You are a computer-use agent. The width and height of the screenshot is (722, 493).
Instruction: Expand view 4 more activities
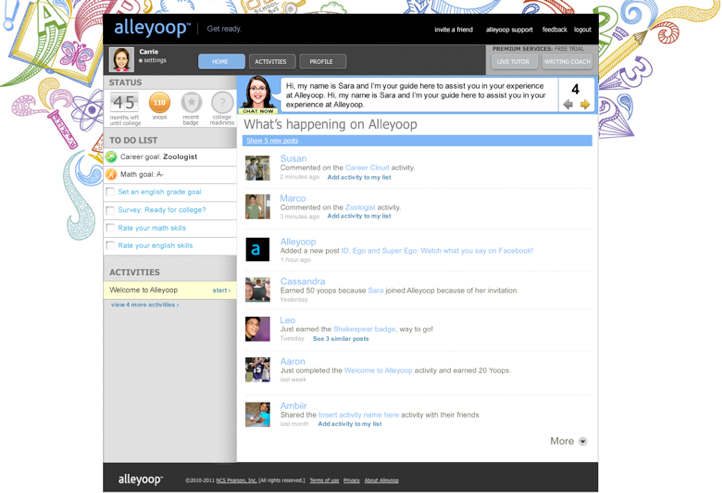click(x=145, y=305)
